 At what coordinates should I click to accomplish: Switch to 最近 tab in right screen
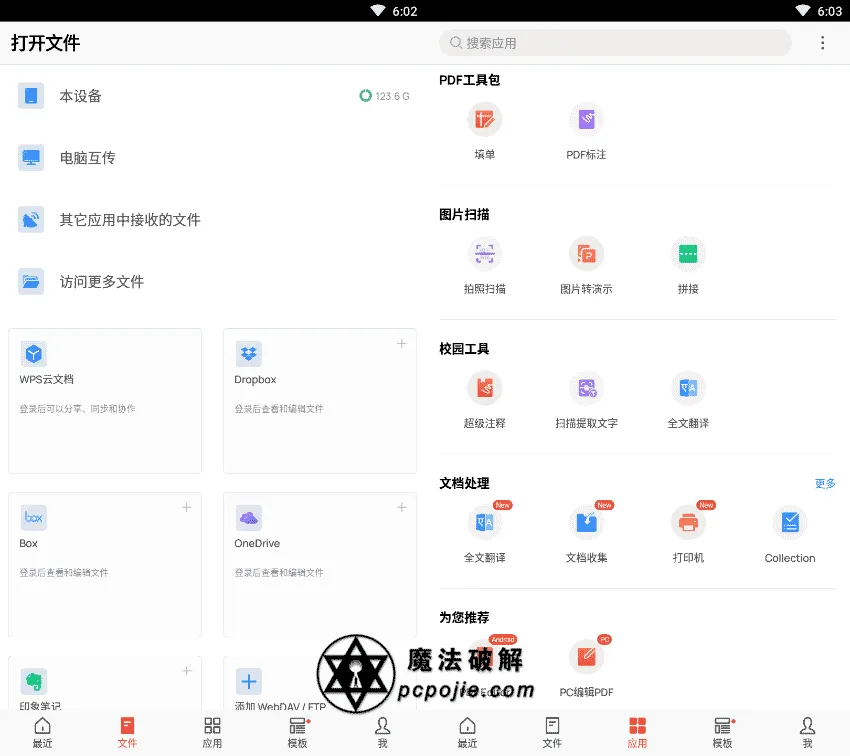[x=467, y=733]
